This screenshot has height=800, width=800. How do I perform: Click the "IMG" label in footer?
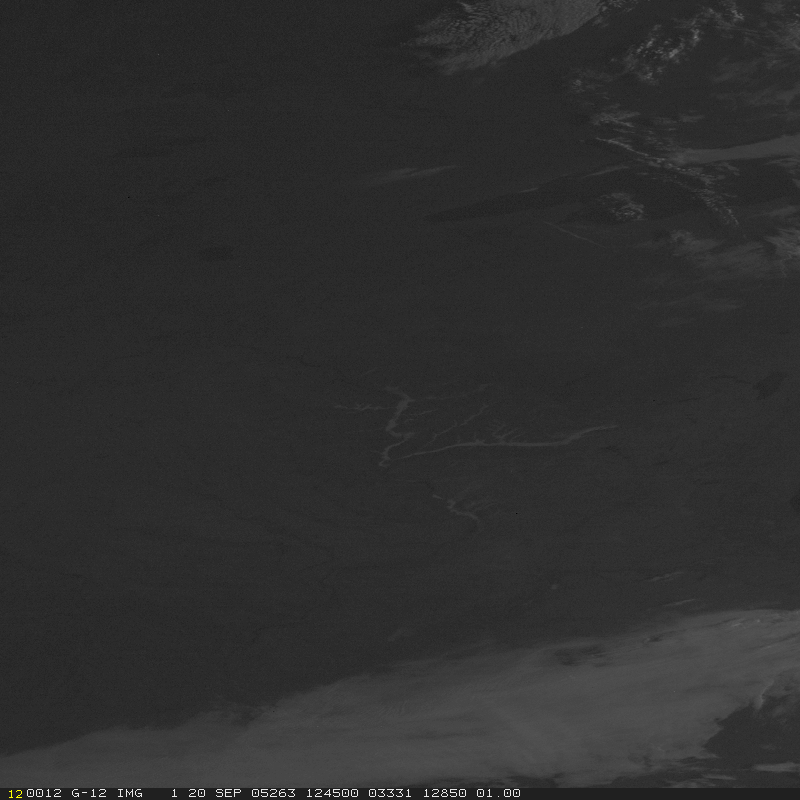click(130, 793)
